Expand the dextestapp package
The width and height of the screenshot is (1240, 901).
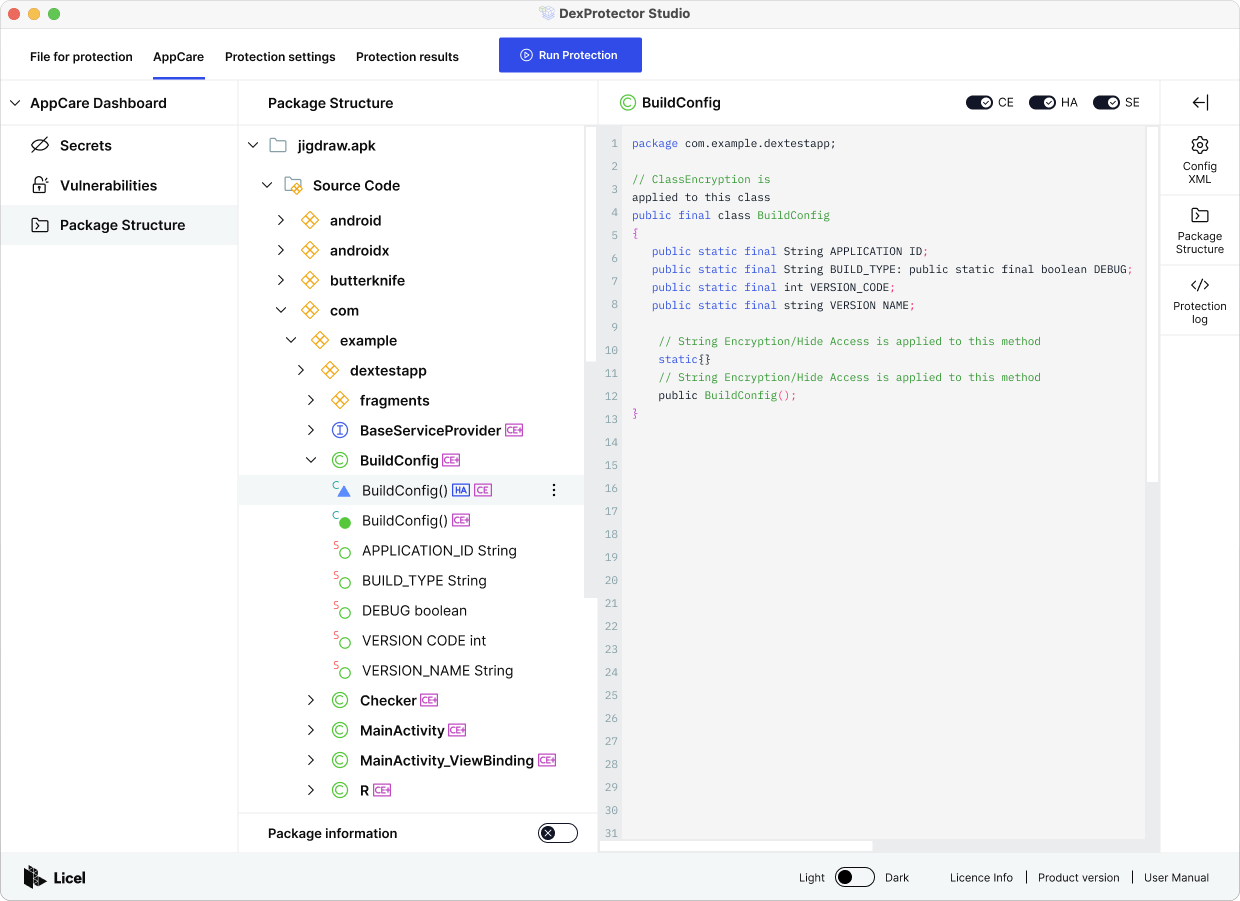click(301, 370)
